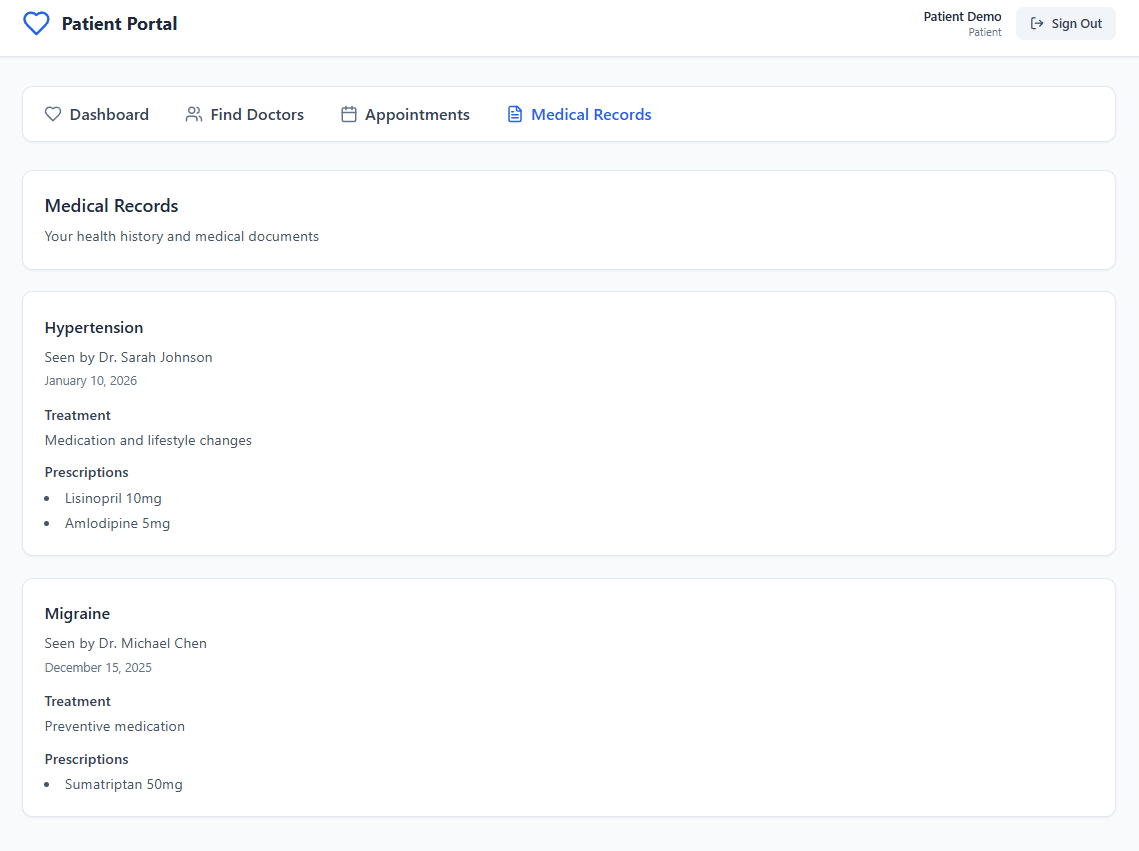Click Seen by Dr. Sarah Johnson text
This screenshot has width=1139, height=851.
[129, 357]
